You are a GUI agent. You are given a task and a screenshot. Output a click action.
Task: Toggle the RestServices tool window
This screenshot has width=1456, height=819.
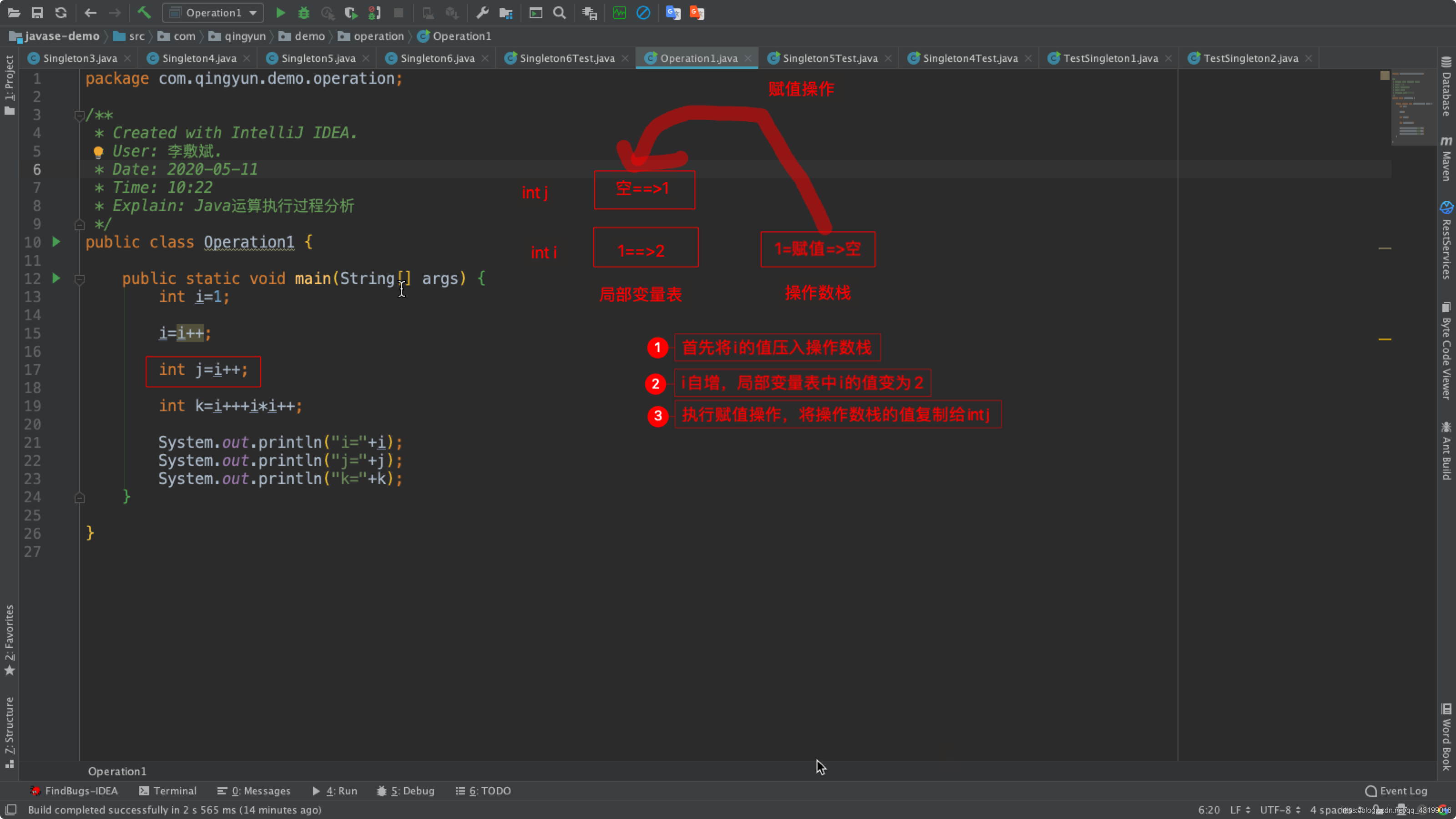(x=1446, y=240)
